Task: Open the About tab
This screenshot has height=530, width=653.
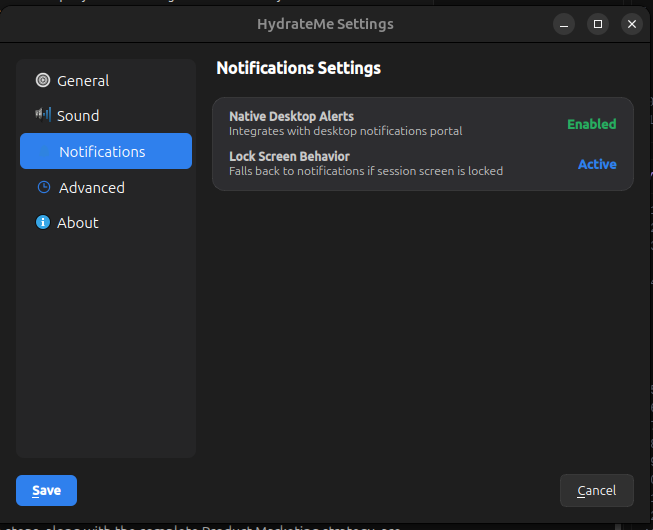Action: point(106,222)
